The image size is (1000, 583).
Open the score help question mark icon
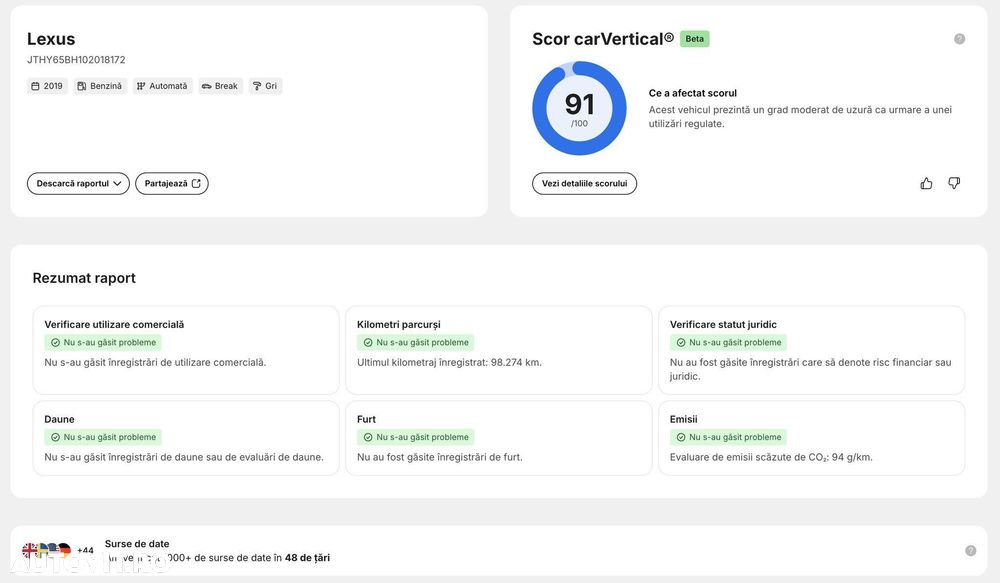click(x=959, y=39)
